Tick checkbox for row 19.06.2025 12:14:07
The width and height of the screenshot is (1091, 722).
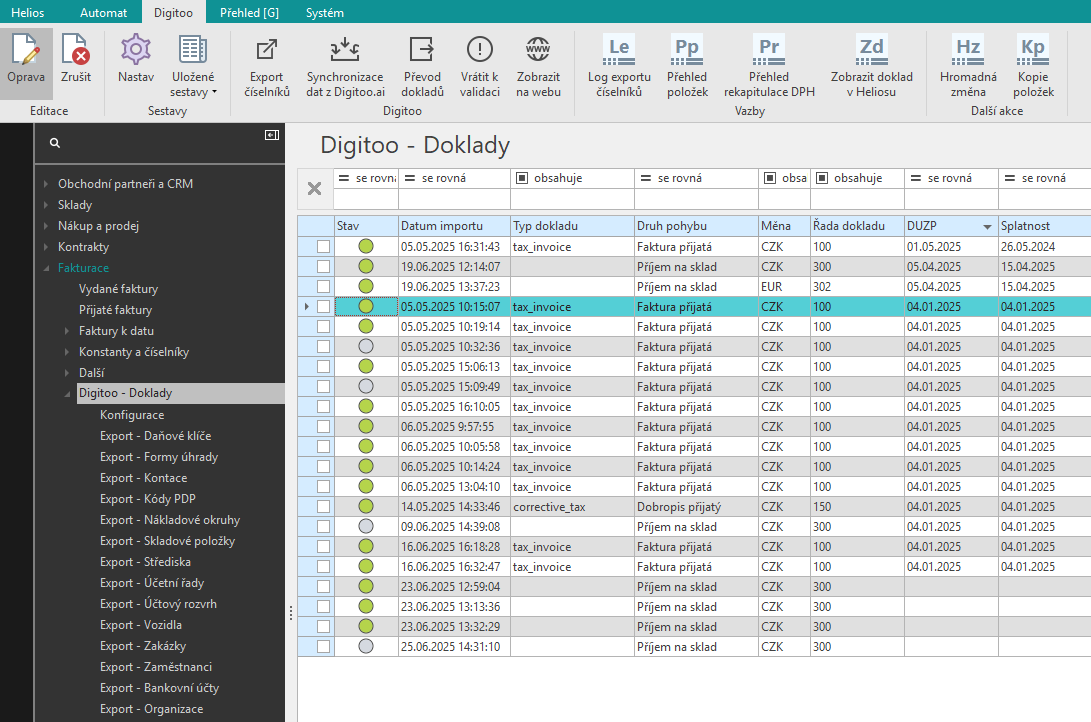(324, 266)
